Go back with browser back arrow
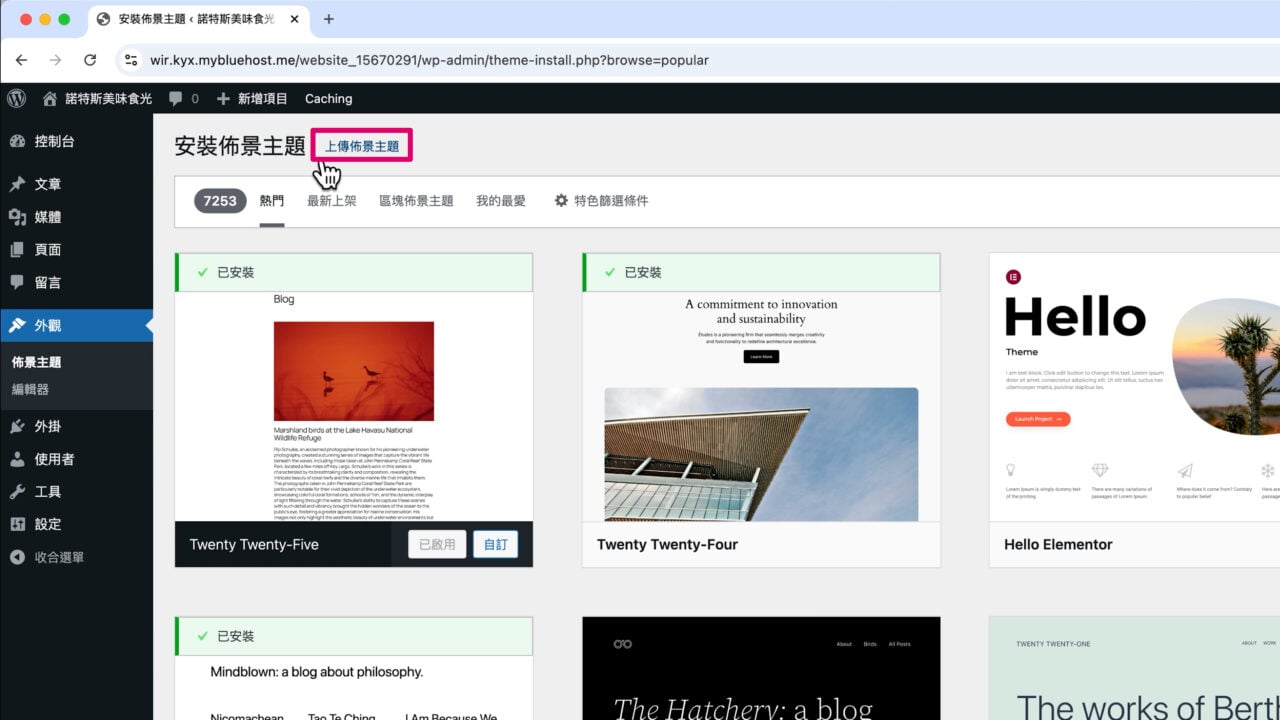The image size is (1280, 720). 21,60
